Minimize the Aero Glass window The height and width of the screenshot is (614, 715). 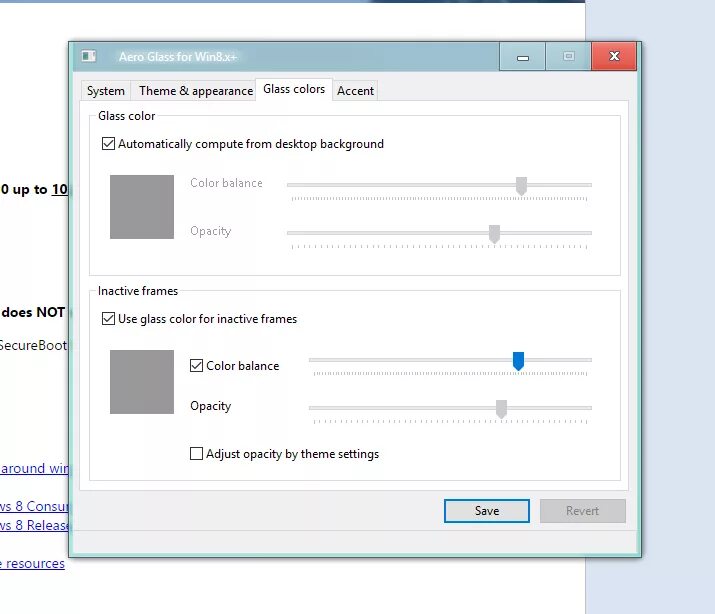pos(523,57)
